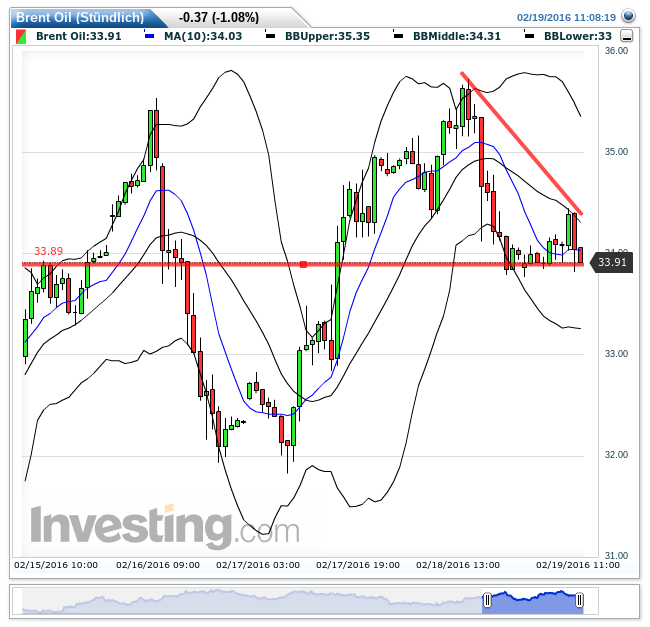Click the blue MA(10) legend marker
Image resolution: width=650 pixels, height=627 pixels.
pyautogui.click(x=149, y=36)
